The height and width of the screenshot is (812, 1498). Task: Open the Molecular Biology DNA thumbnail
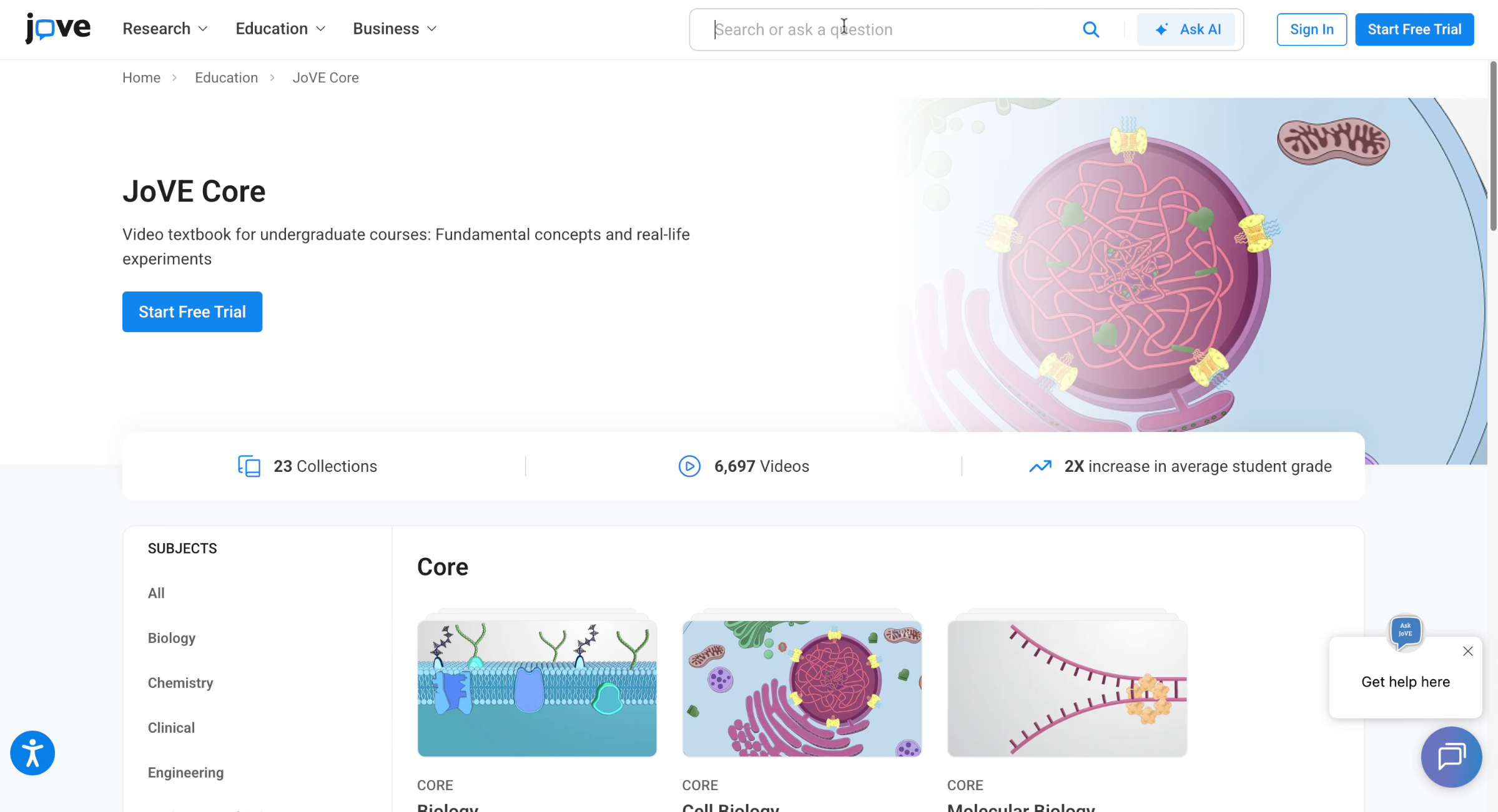pyautogui.click(x=1067, y=688)
